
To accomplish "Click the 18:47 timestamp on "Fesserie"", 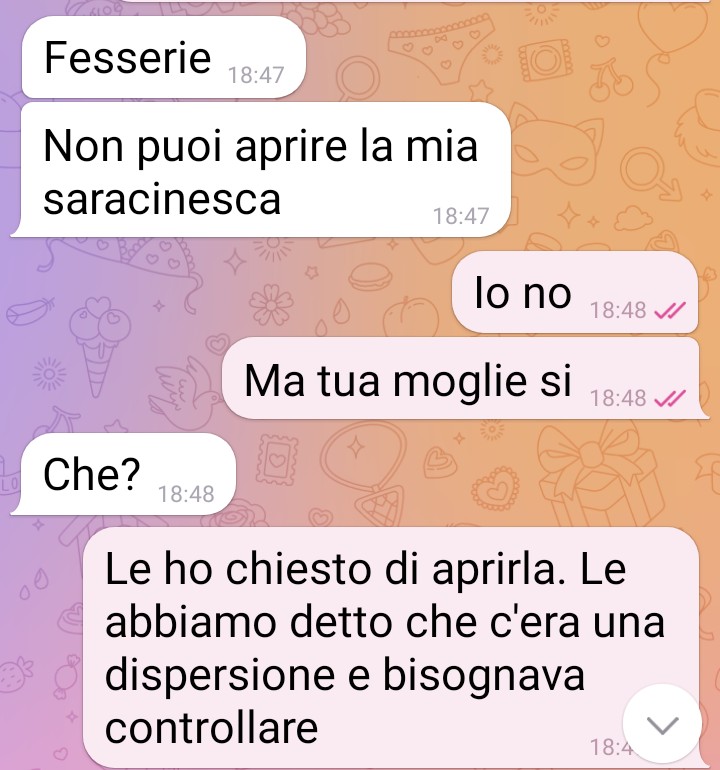I will point(256,75).
